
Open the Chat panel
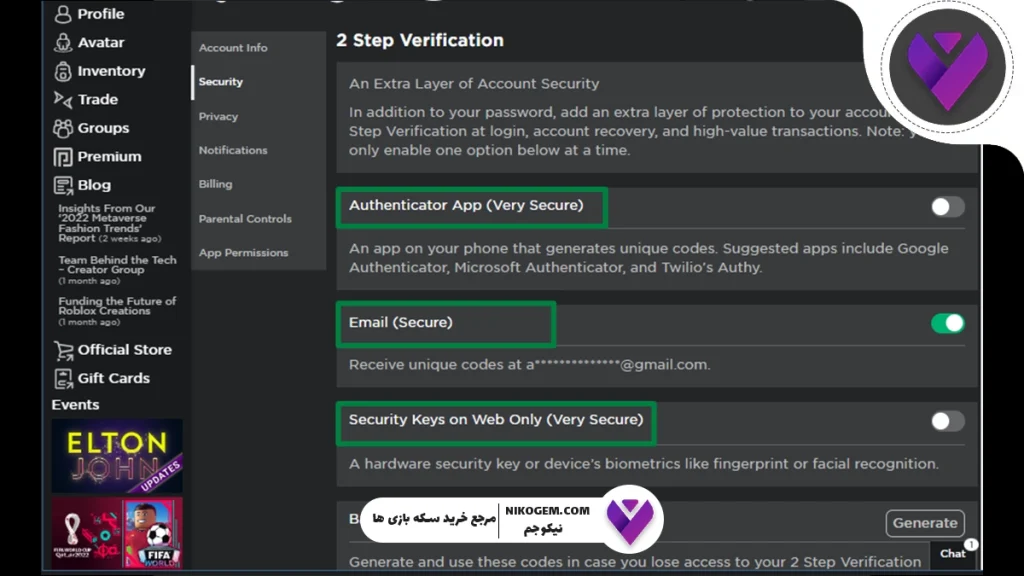point(952,554)
